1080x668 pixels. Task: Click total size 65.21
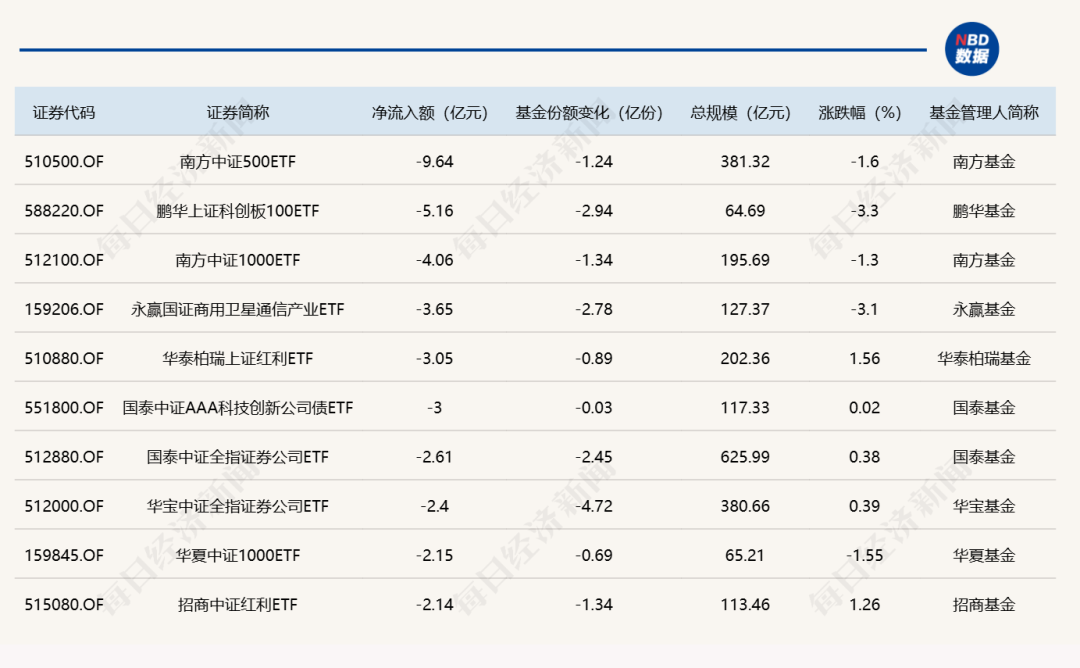point(745,556)
